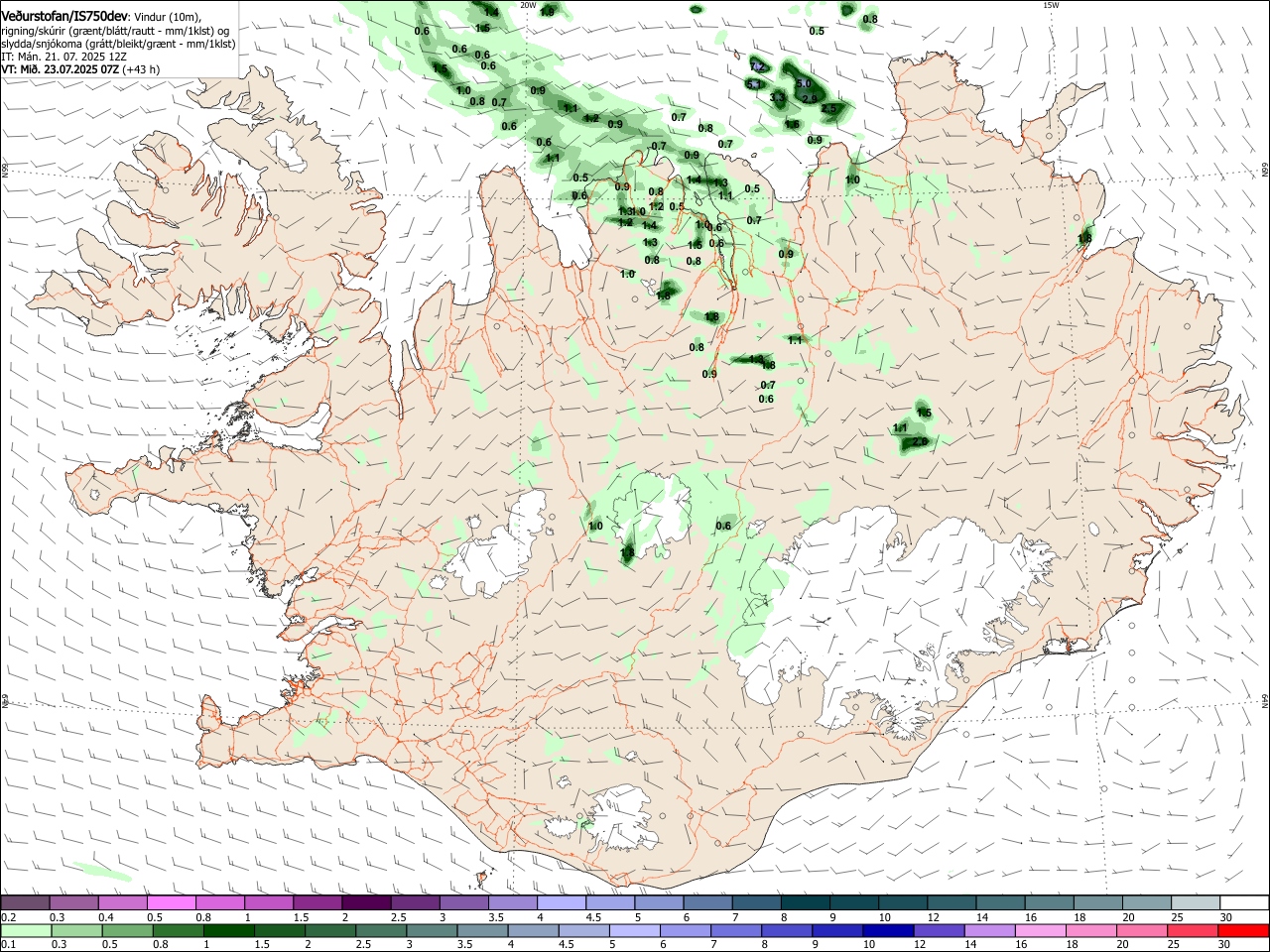Screen dimensions: 1270x952
Task: Click the 5.0 precipitation value on blue cell
Action: [804, 84]
